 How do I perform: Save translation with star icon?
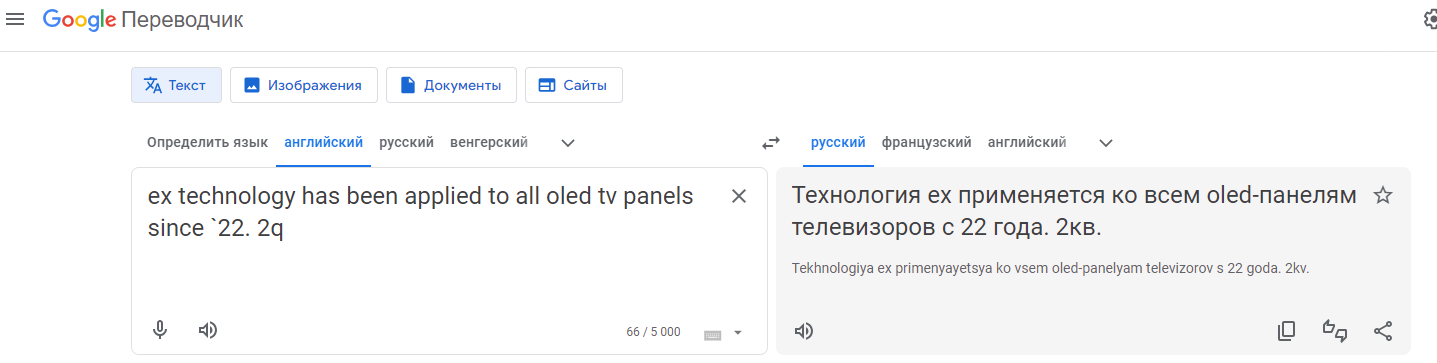1383,195
